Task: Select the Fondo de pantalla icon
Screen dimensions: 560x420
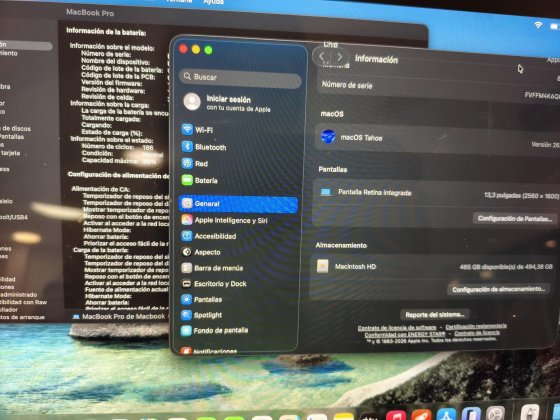Action: point(186,330)
